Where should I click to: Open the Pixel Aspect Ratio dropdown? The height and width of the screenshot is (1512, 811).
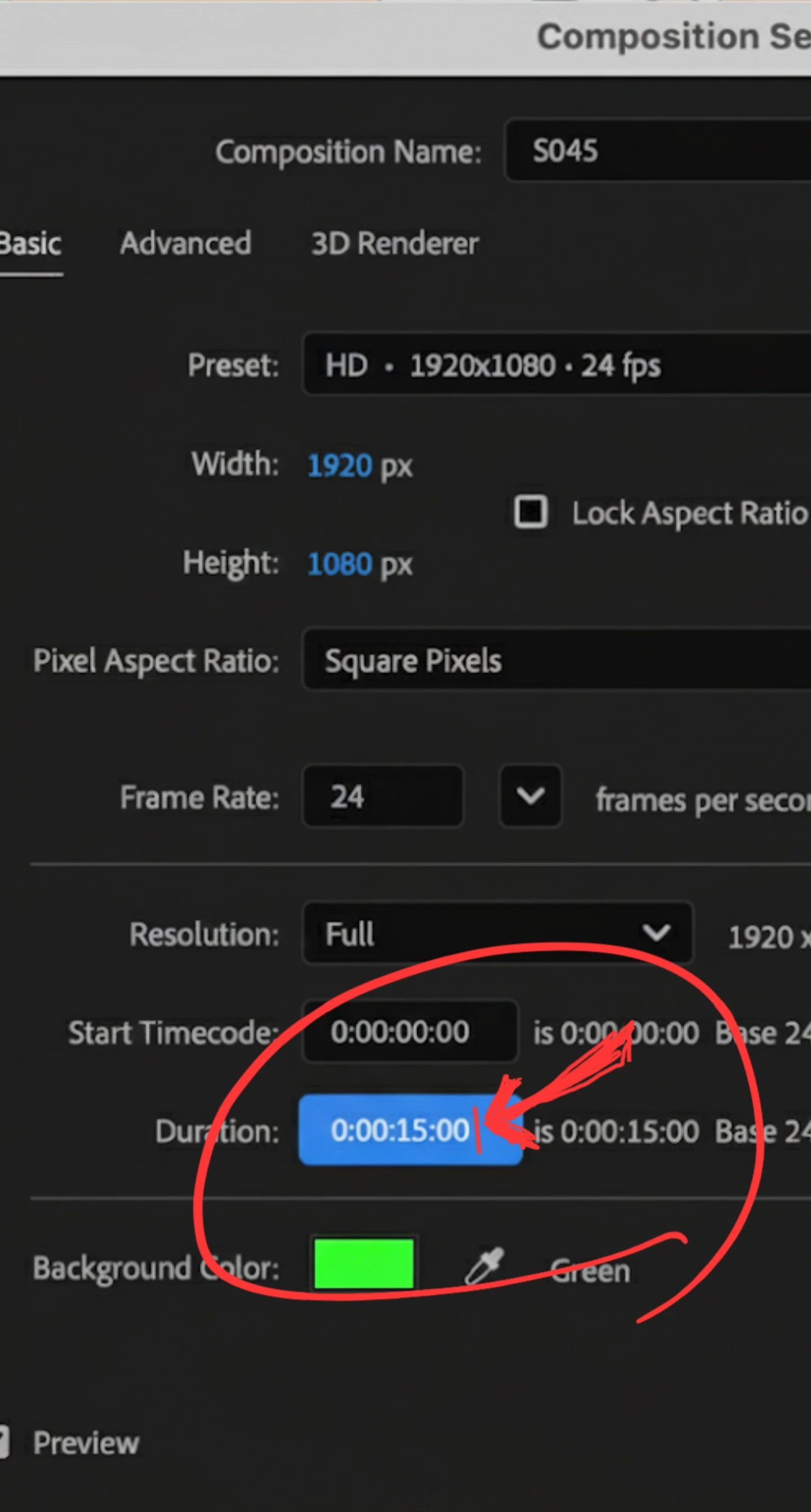[556, 660]
